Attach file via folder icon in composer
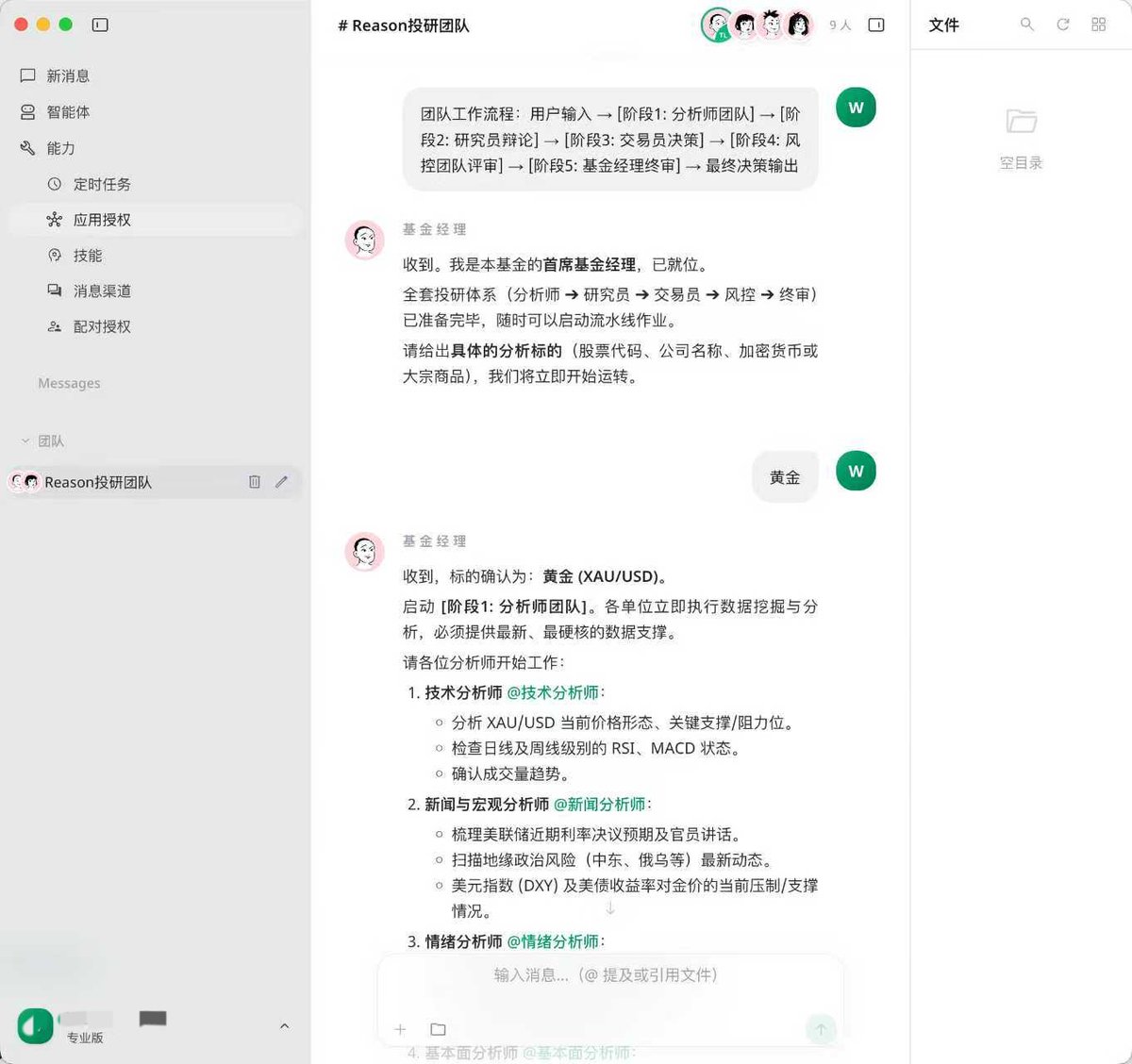The height and width of the screenshot is (1064, 1132). tap(437, 1030)
